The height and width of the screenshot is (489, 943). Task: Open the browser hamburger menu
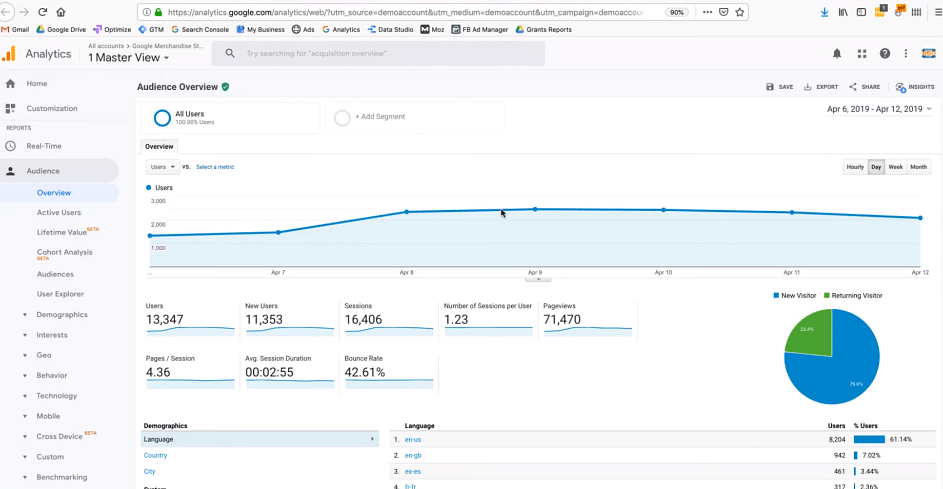tap(937, 12)
